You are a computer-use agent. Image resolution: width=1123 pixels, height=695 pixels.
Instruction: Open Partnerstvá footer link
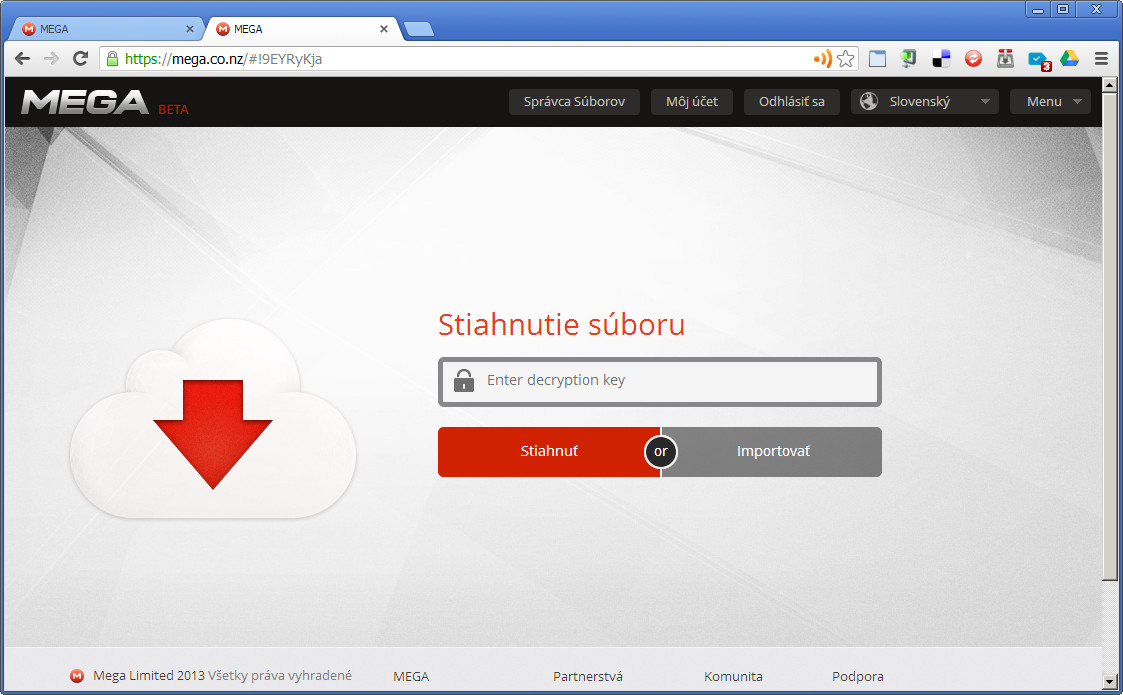[x=587, y=676]
